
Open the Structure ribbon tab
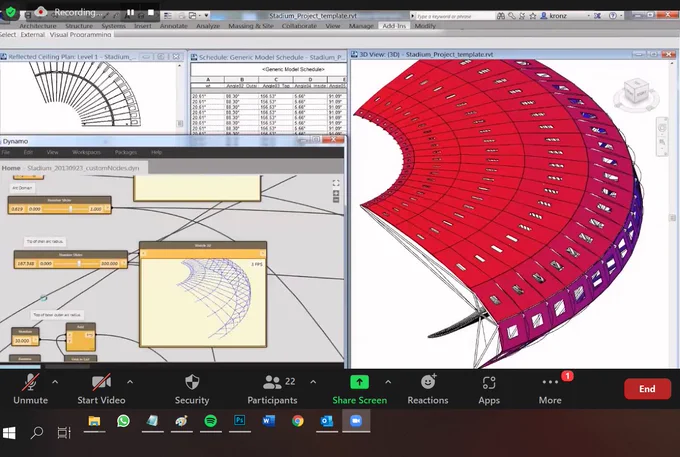(x=79, y=26)
